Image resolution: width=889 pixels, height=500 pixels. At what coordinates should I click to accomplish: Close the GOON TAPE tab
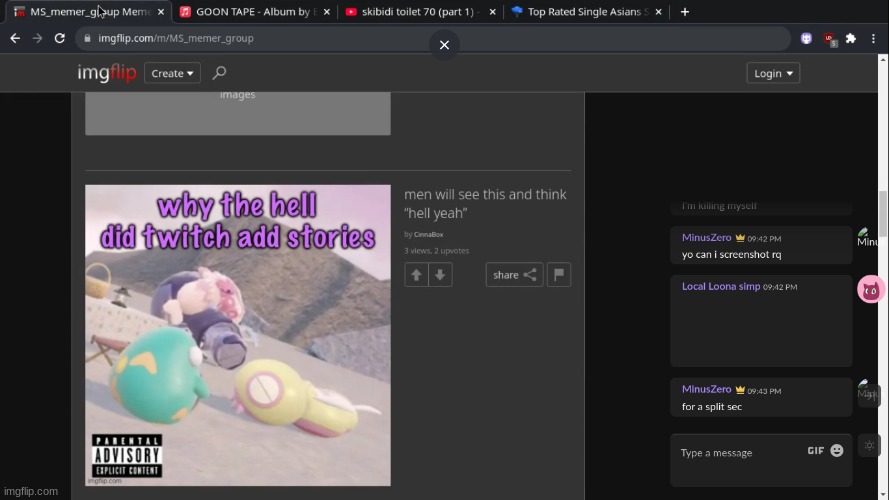(327, 11)
